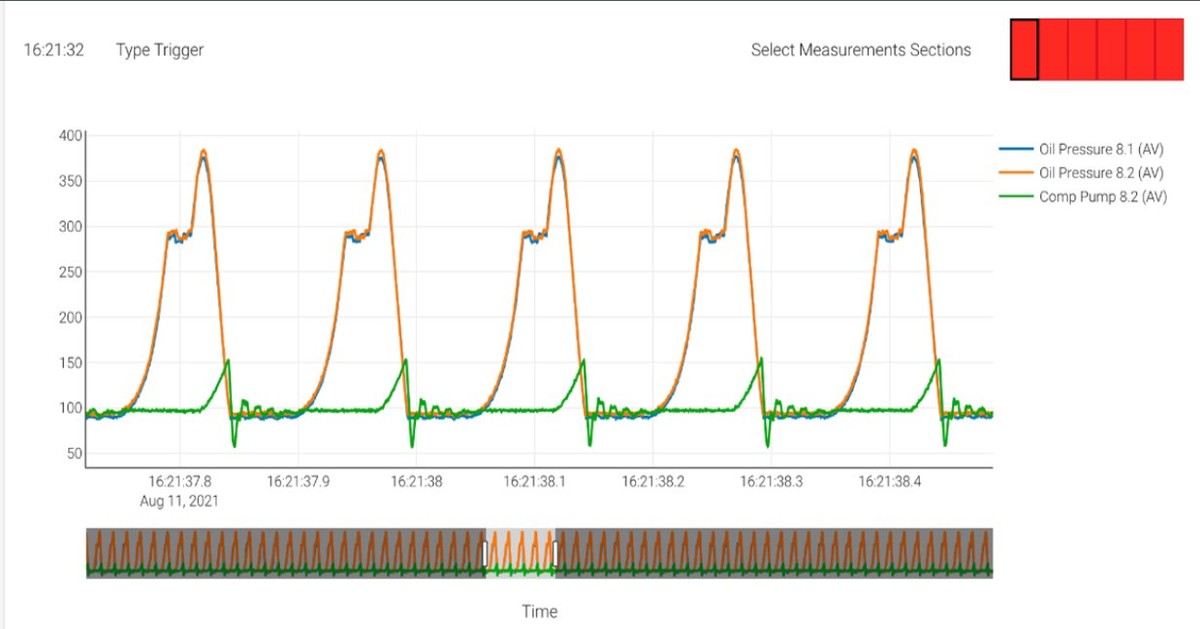
Task: Select the last measurement section block
Action: (1170, 49)
